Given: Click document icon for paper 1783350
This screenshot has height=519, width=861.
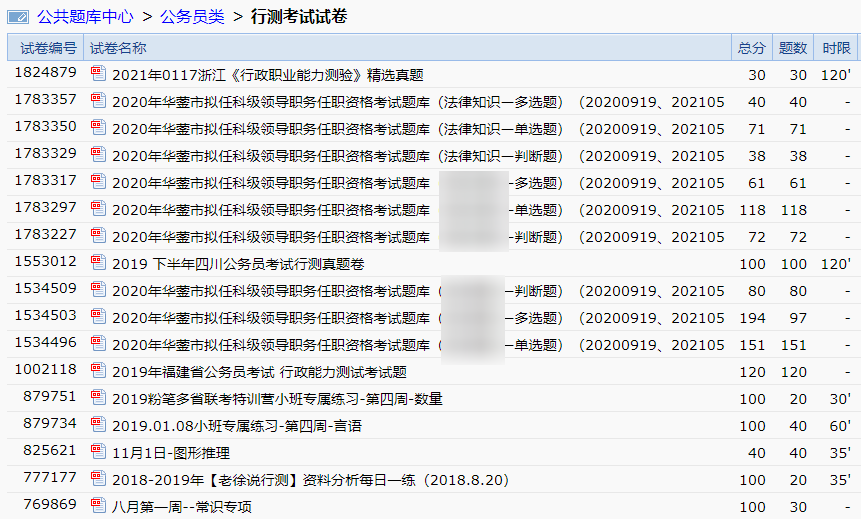Looking at the screenshot, I should tap(98, 127).
